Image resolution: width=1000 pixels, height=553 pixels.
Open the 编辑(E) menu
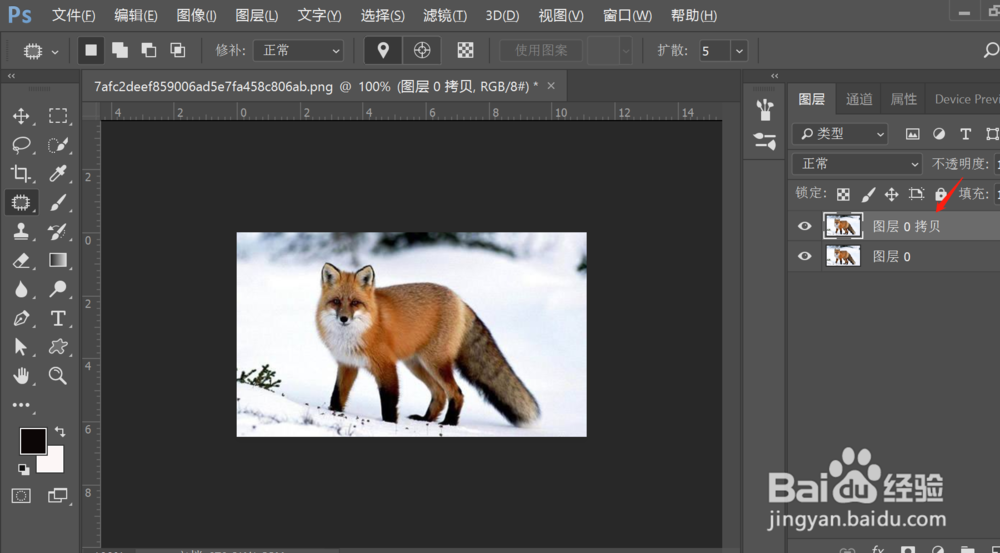[136, 15]
